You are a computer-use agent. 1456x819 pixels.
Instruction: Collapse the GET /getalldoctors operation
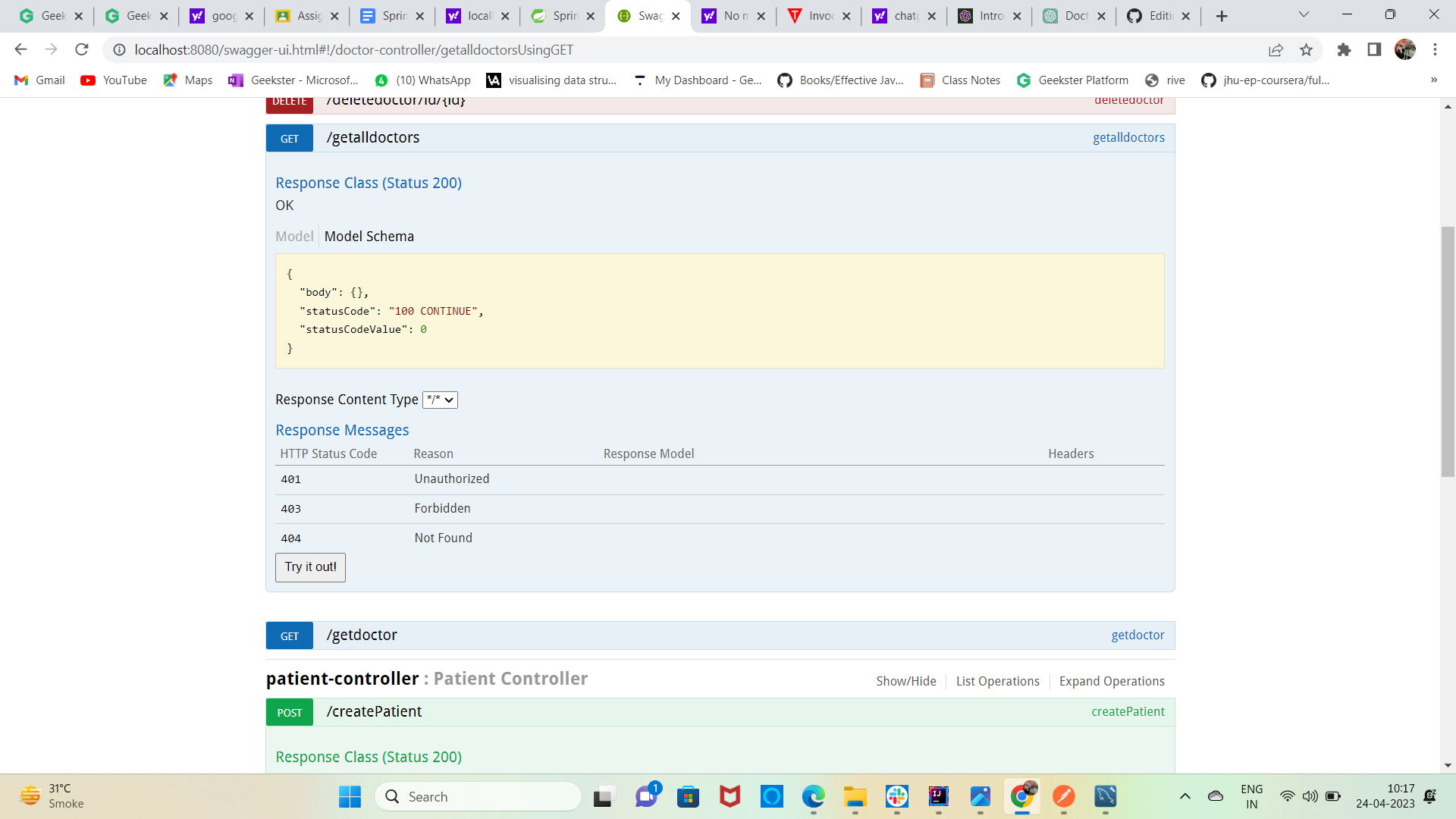click(x=372, y=138)
